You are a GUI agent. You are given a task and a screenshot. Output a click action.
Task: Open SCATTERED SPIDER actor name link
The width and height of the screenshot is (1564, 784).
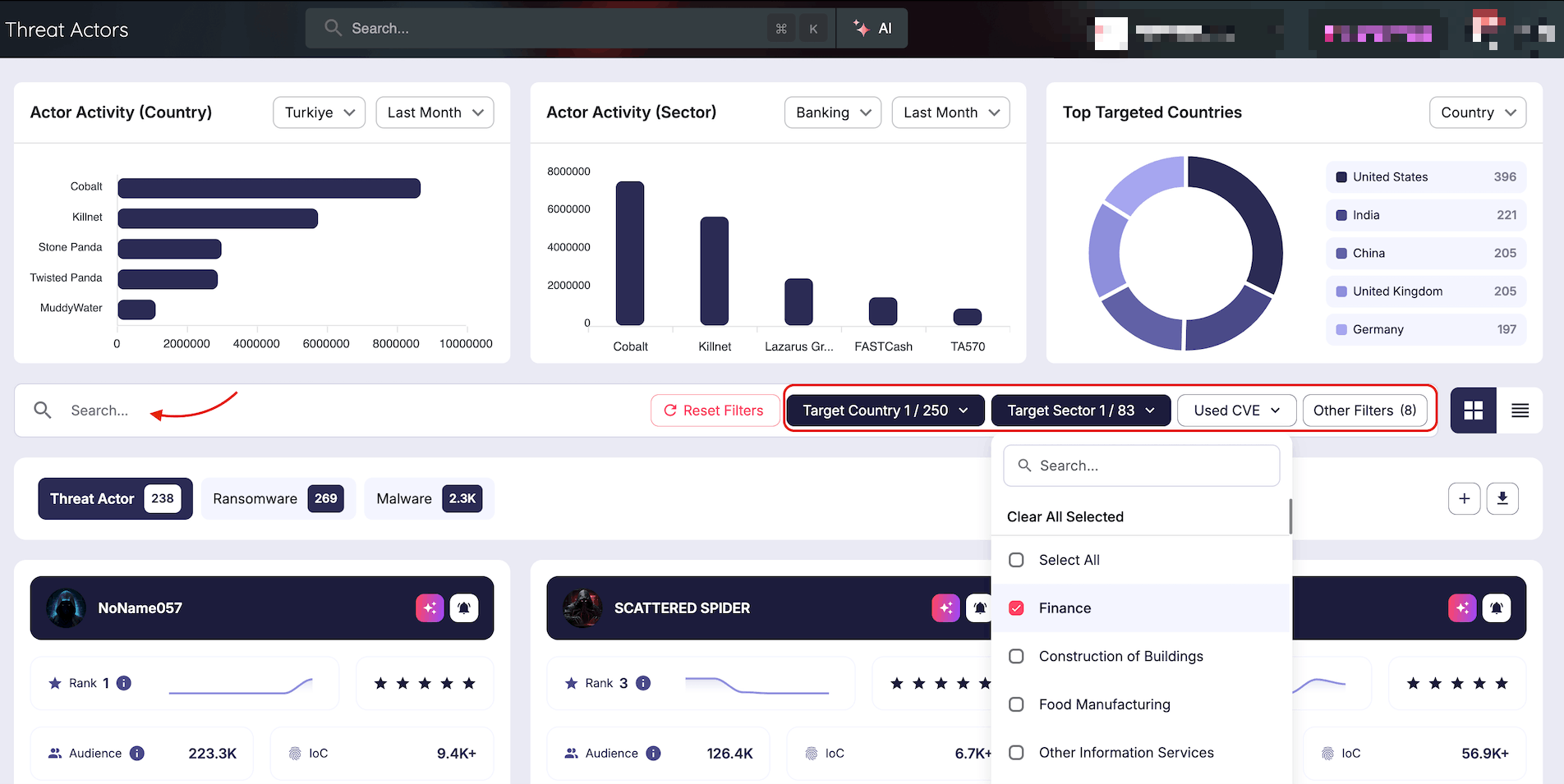pos(682,608)
